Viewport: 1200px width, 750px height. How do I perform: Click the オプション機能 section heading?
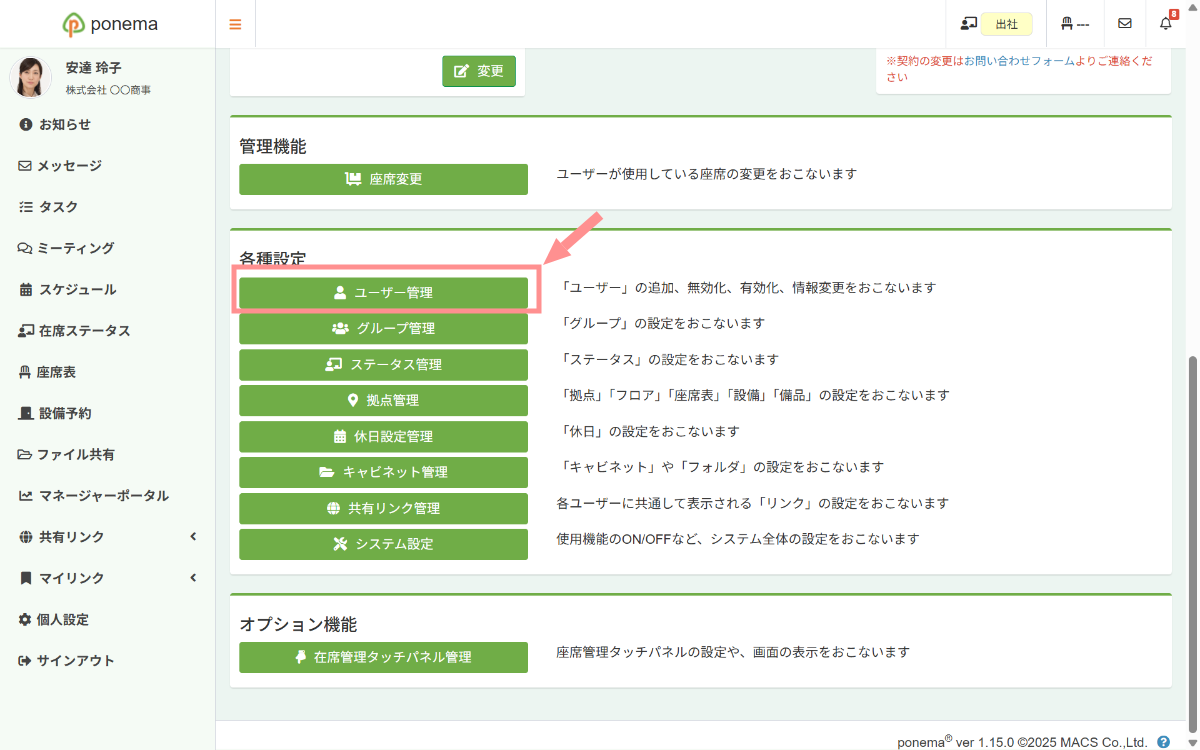pos(298,624)
